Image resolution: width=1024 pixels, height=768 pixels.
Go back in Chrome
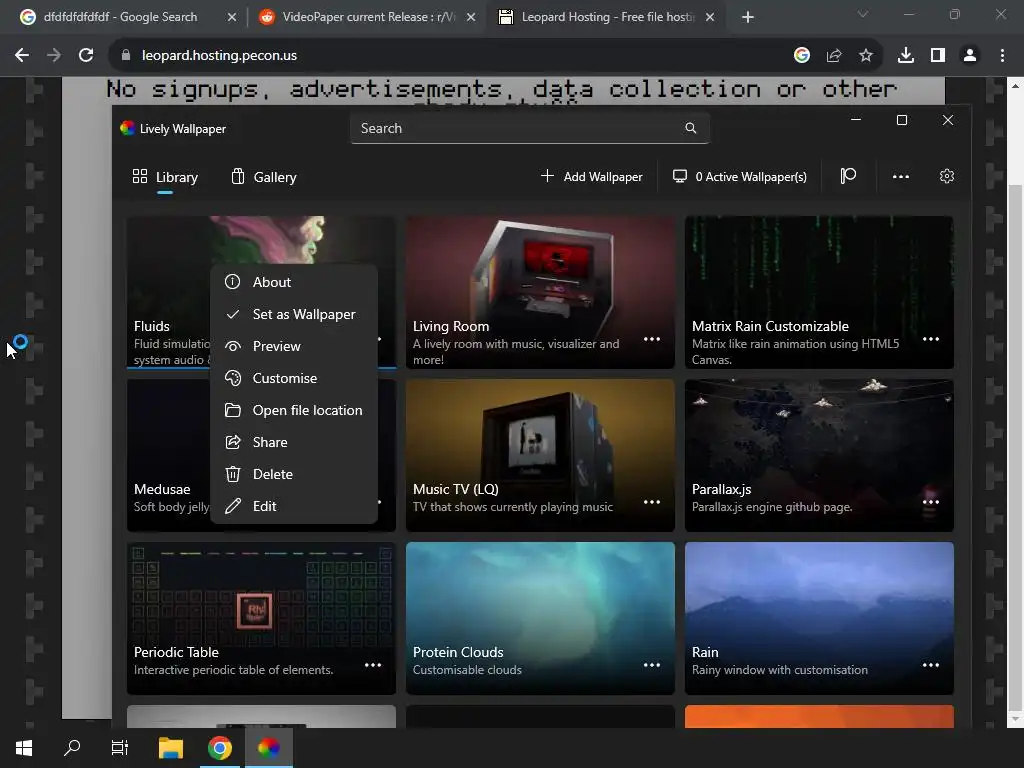click(22, 56)
